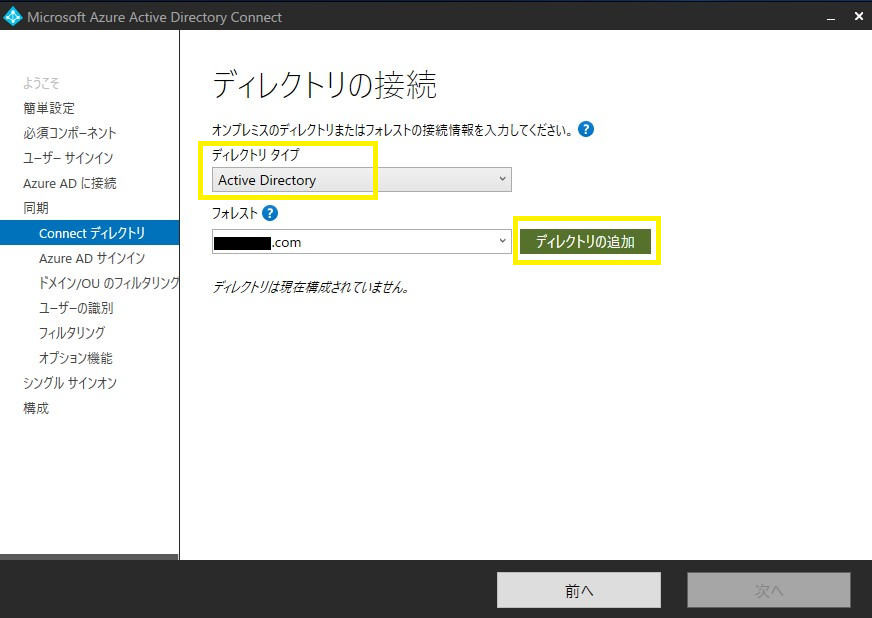The height and width of the screenshot is (618, 872).
Task: Go to 必須コンポーネント step
Action: click(x=70, y=133)
